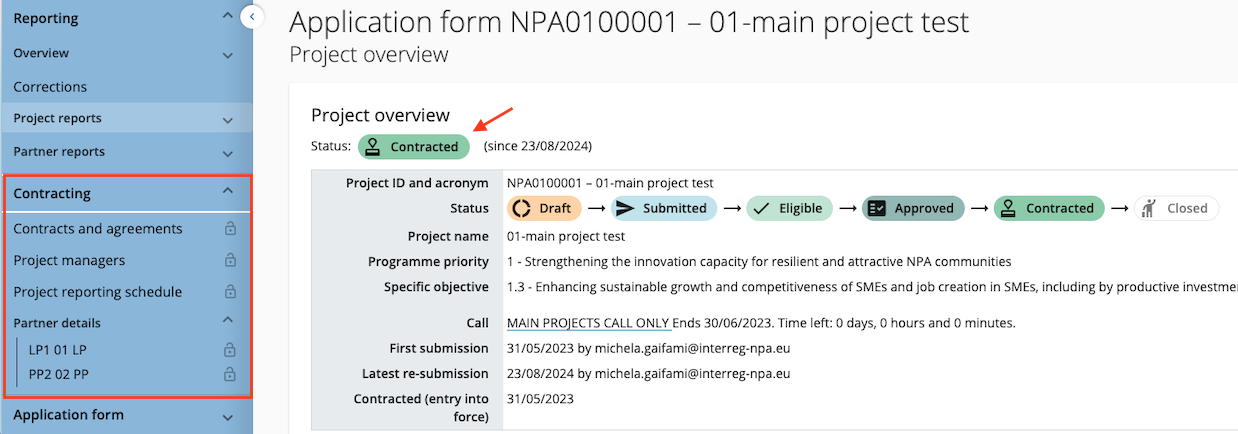Image resolution: width=1238 pixels, height=434 pixels.
Task: Expand the Application form section
Action: pos(227,416)
